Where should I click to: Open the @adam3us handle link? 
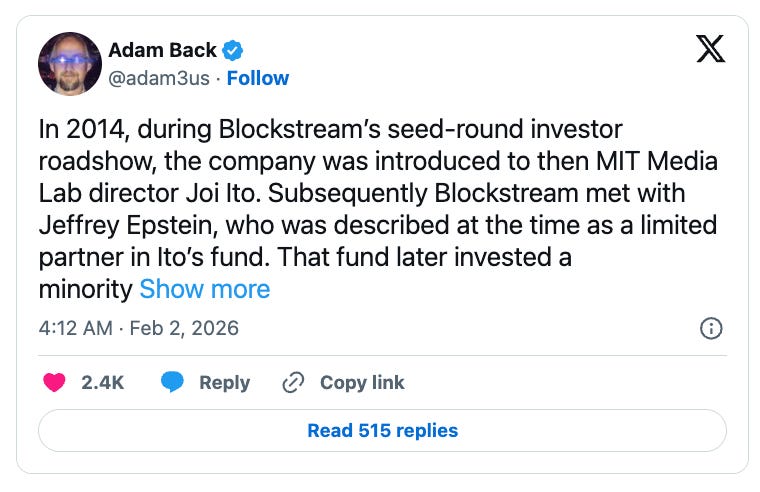pyautogui.click(x=165, y=78)
